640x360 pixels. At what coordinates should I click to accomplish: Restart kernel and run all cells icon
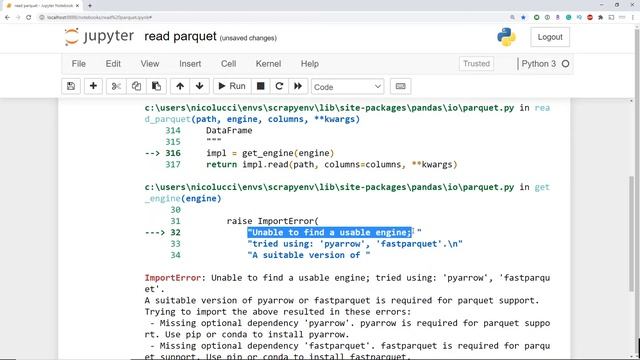pyautogui.click(x=298, y=87)
